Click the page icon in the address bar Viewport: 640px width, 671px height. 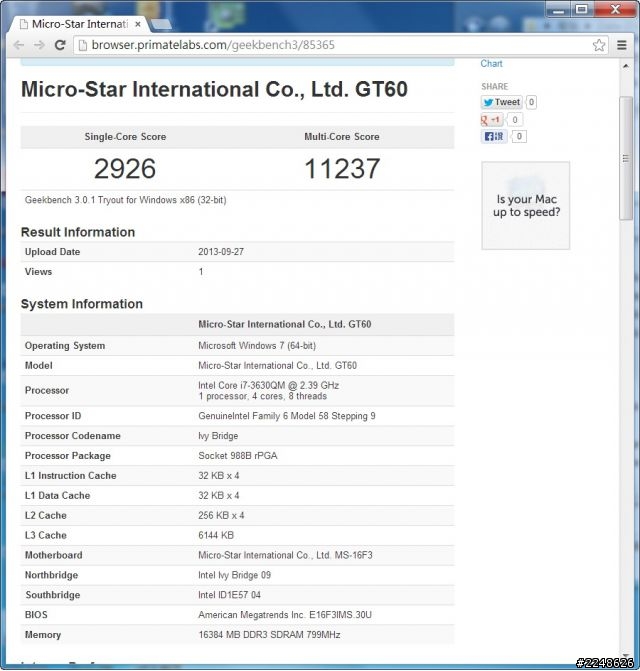coord(83,45)
